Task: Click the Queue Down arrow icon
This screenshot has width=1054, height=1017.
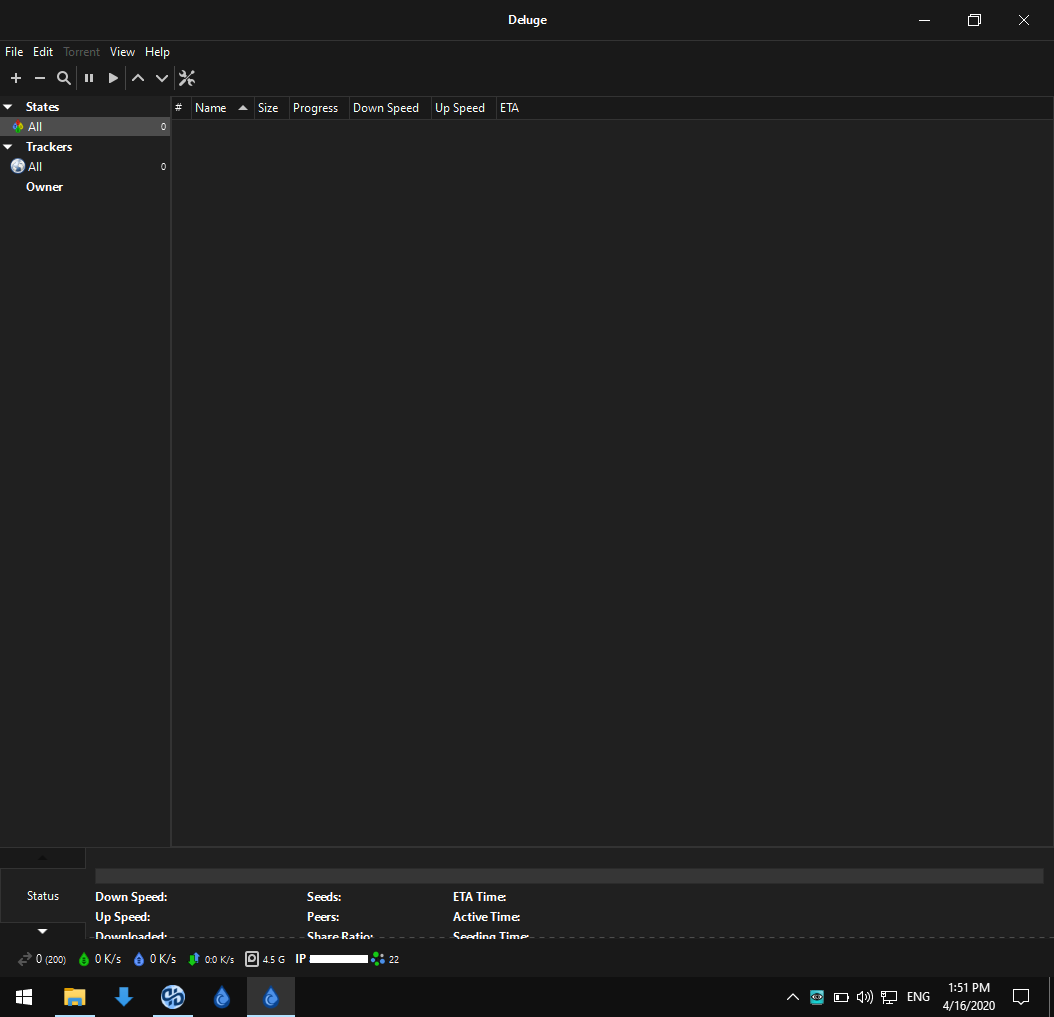Action: [x=162, y=78]
